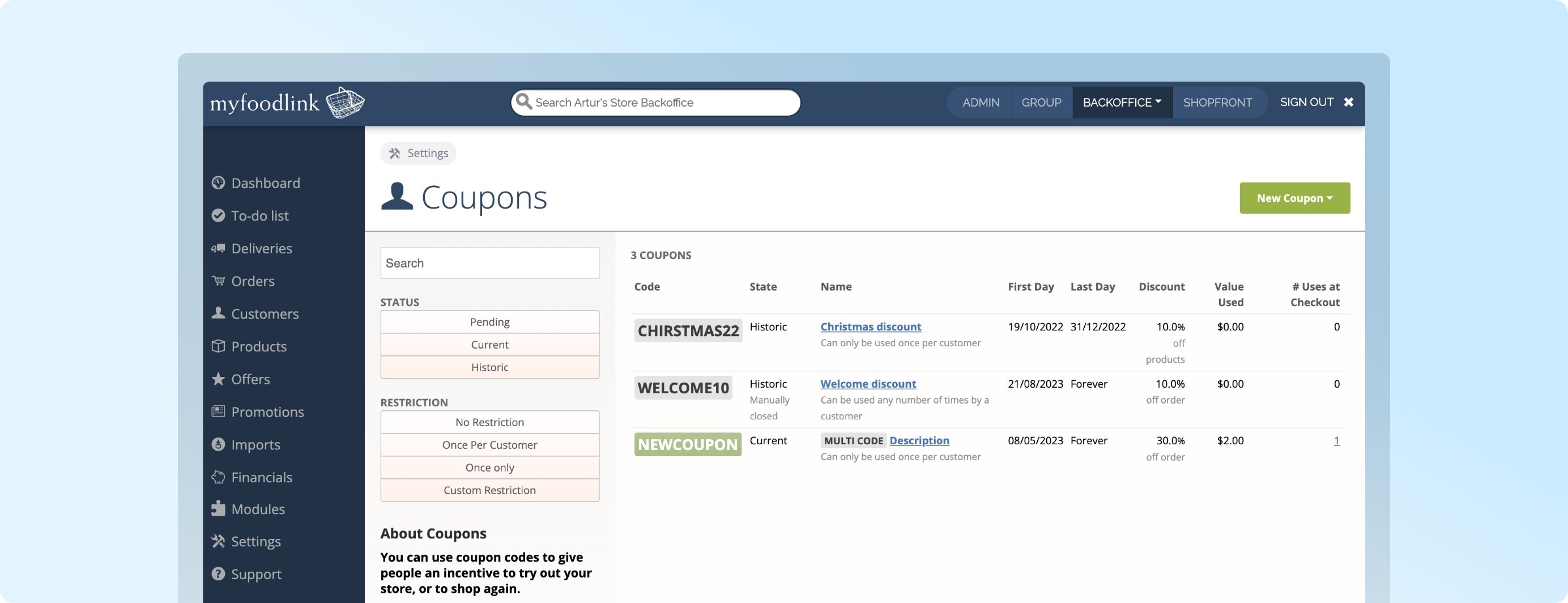Click the Support question mark icon
Viewport: 1568px width, 603px height.
coord(218,574)
